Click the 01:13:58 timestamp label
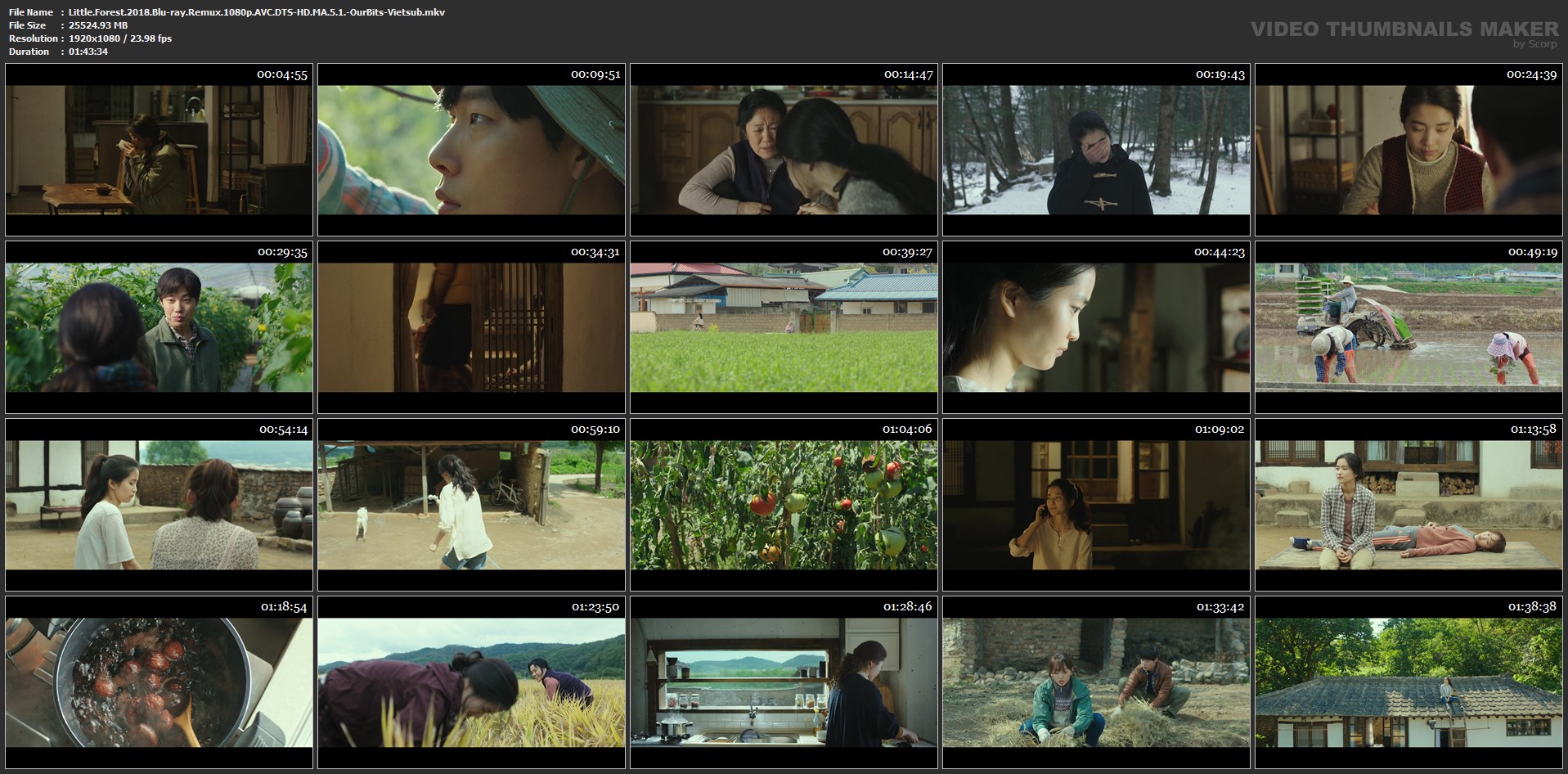 [x=1533, y=430]
